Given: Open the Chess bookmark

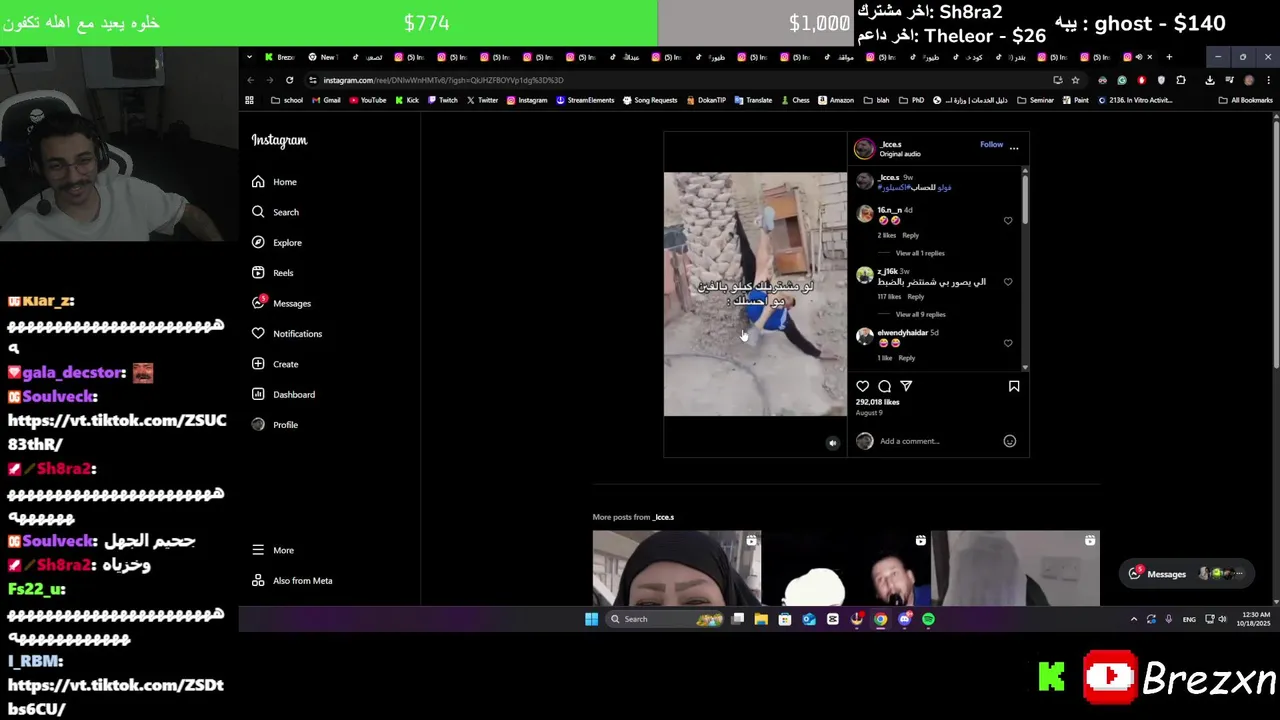Looking at the screenshot, I should pyautogui.click(x=795, y=100).
